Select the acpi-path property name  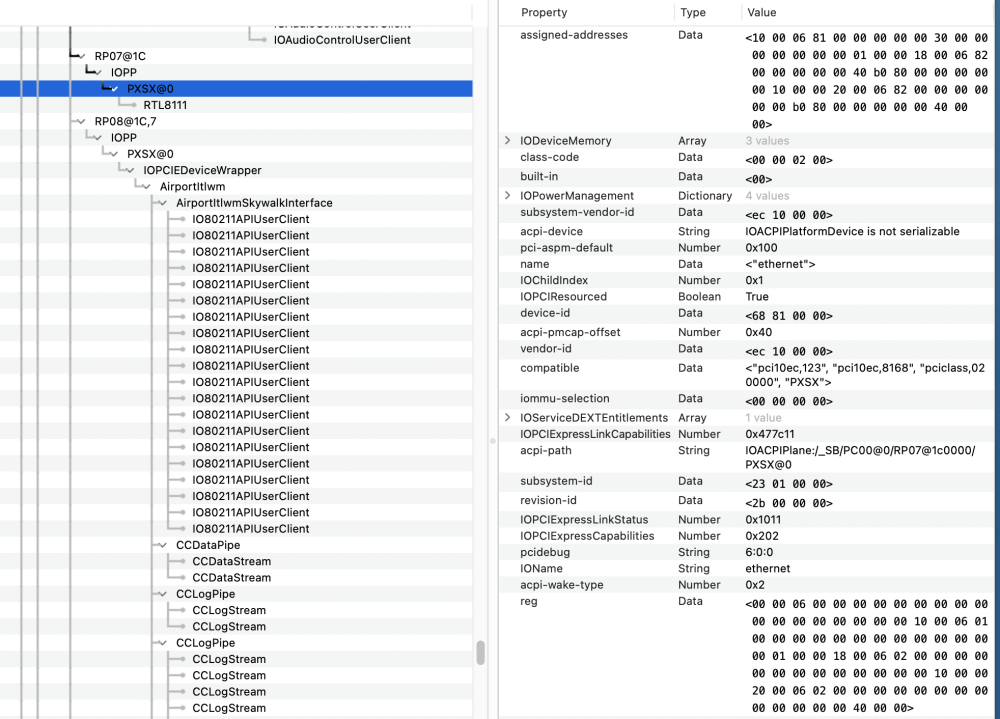(x=546, y=450)
